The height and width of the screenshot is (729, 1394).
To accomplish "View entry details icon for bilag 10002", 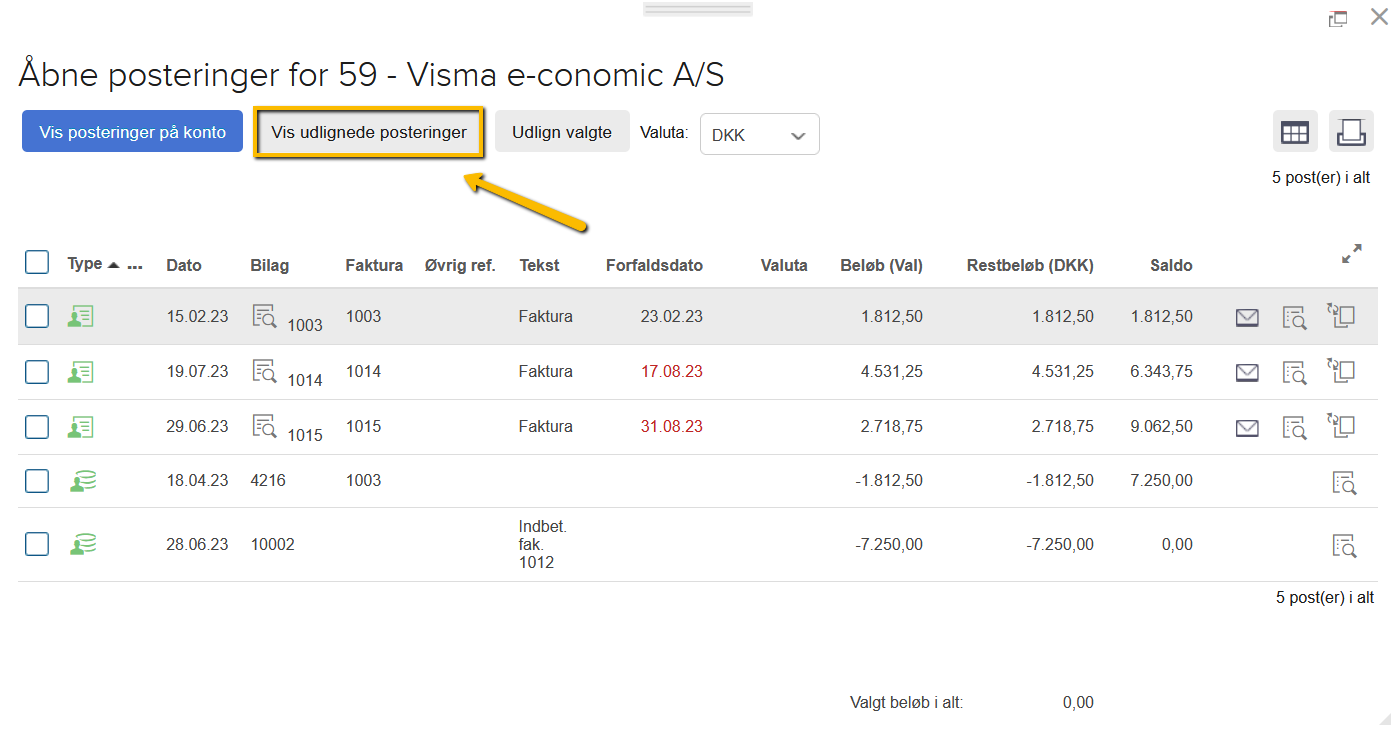I will pos(1344,545).
